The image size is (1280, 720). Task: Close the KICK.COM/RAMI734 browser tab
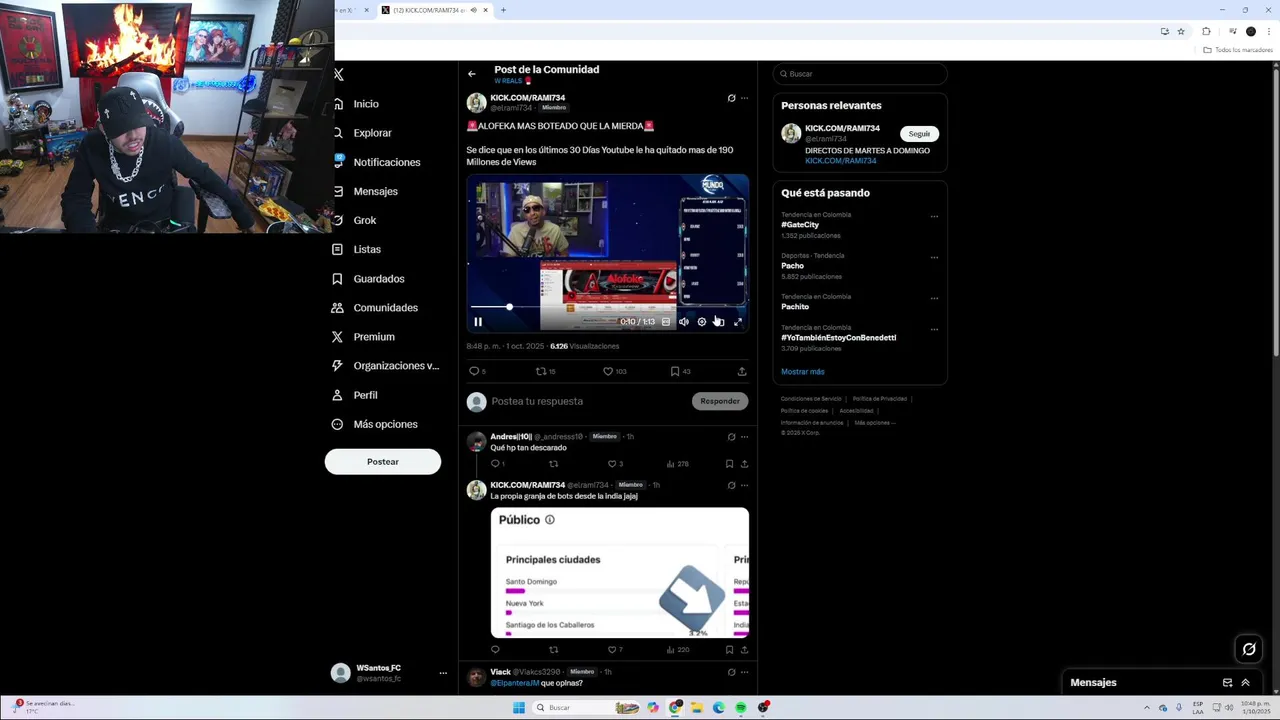click(485, 10)
